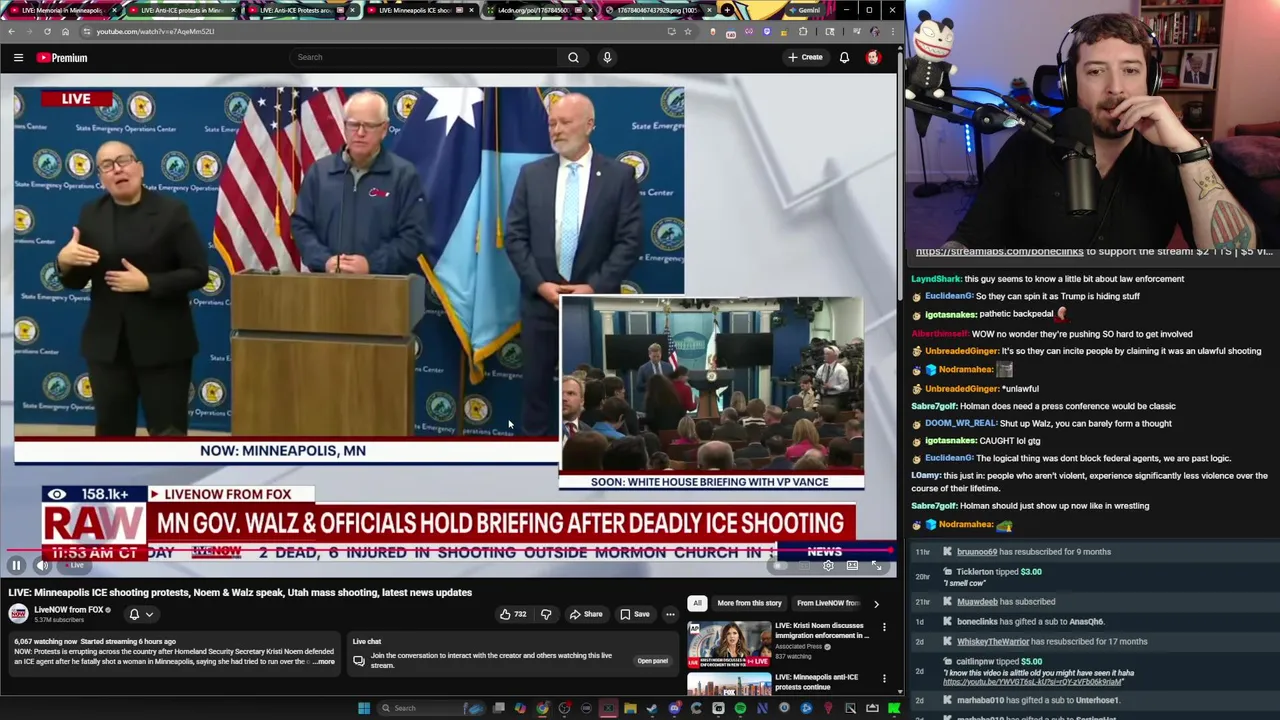Toggle autoplay switch in the player
The image size is (1280, 720).
[x=780, y=566]
